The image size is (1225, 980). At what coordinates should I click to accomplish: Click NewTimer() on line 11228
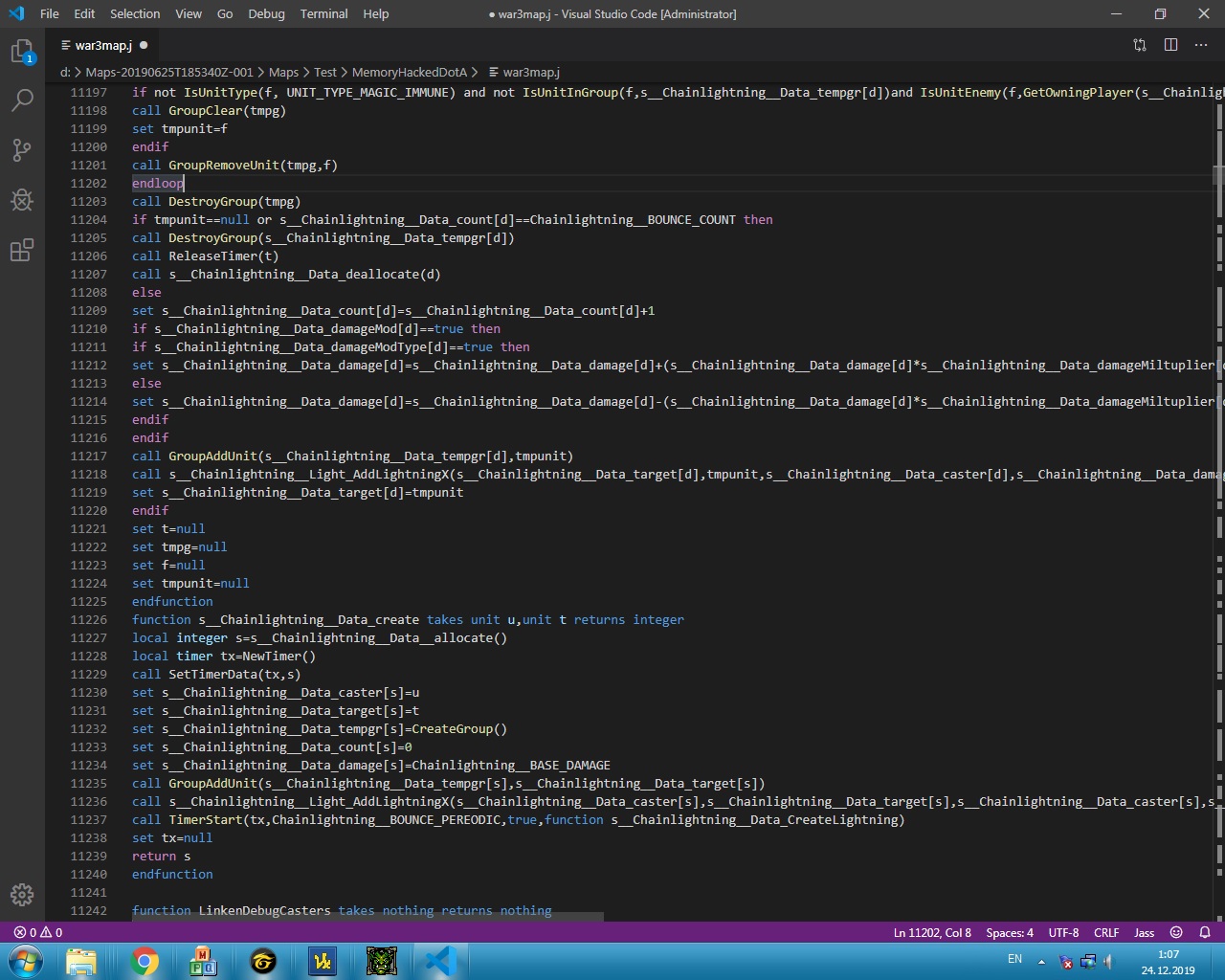(278, 656)
